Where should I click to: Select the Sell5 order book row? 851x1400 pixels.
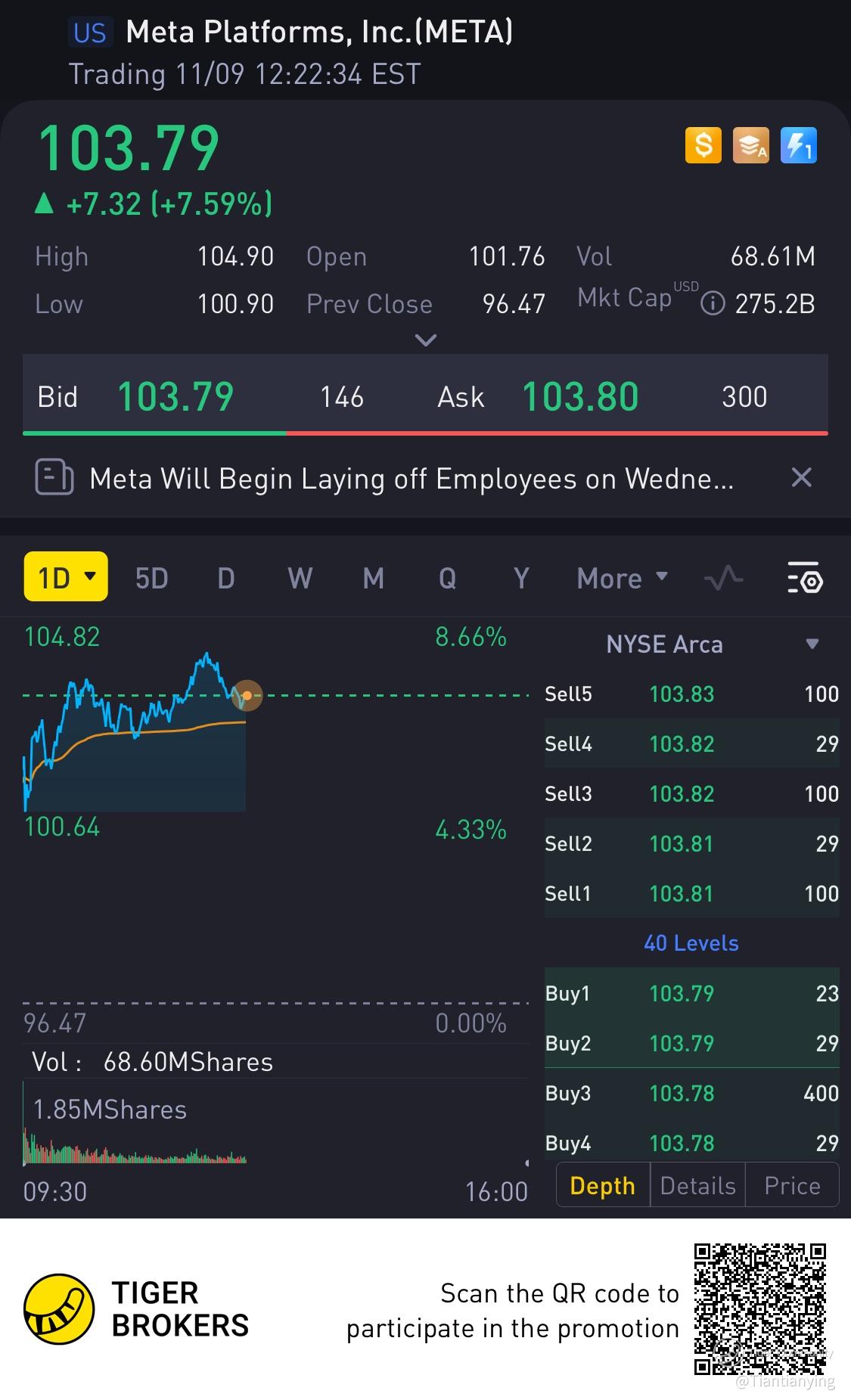tap(691, 694)
